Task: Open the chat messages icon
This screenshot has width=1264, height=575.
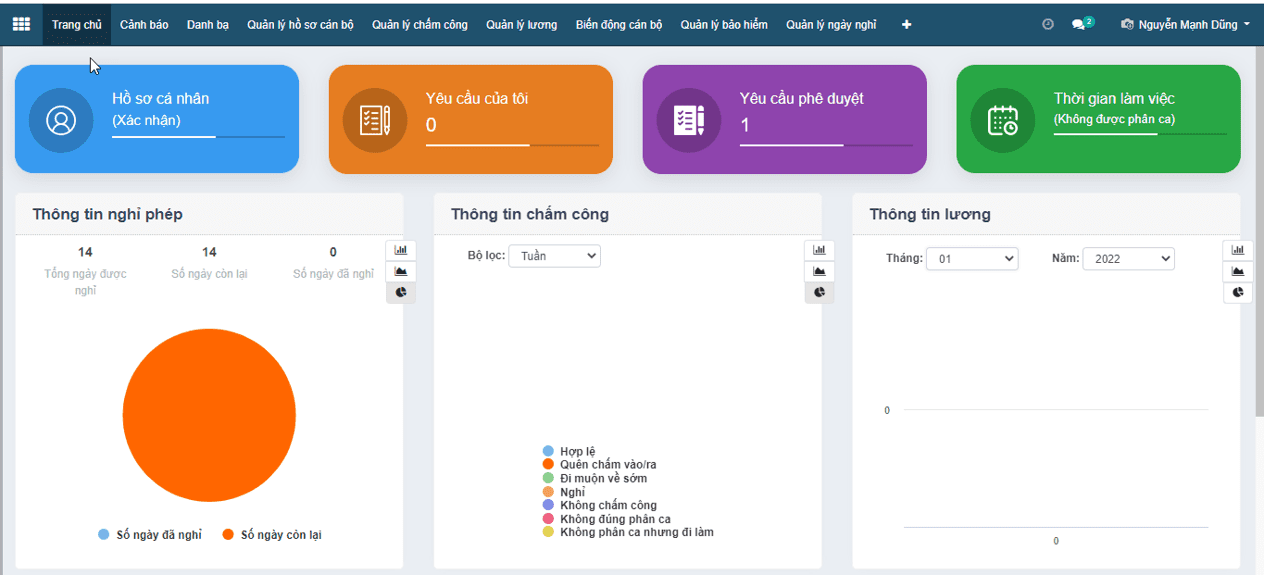Action: point(1079,24)
